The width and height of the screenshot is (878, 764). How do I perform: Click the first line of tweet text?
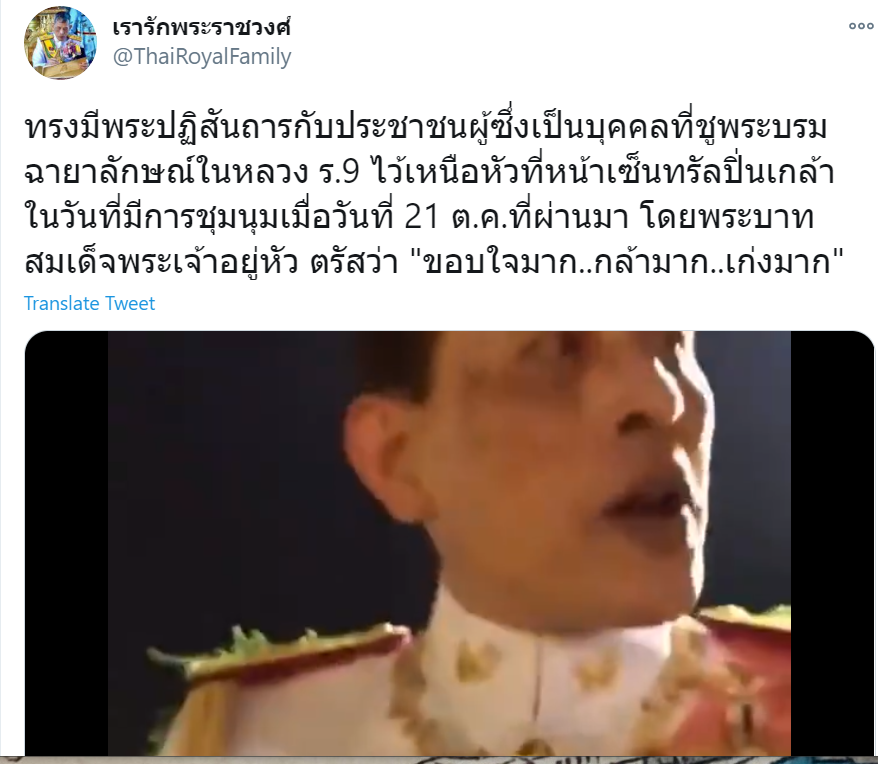coord(426,128)
